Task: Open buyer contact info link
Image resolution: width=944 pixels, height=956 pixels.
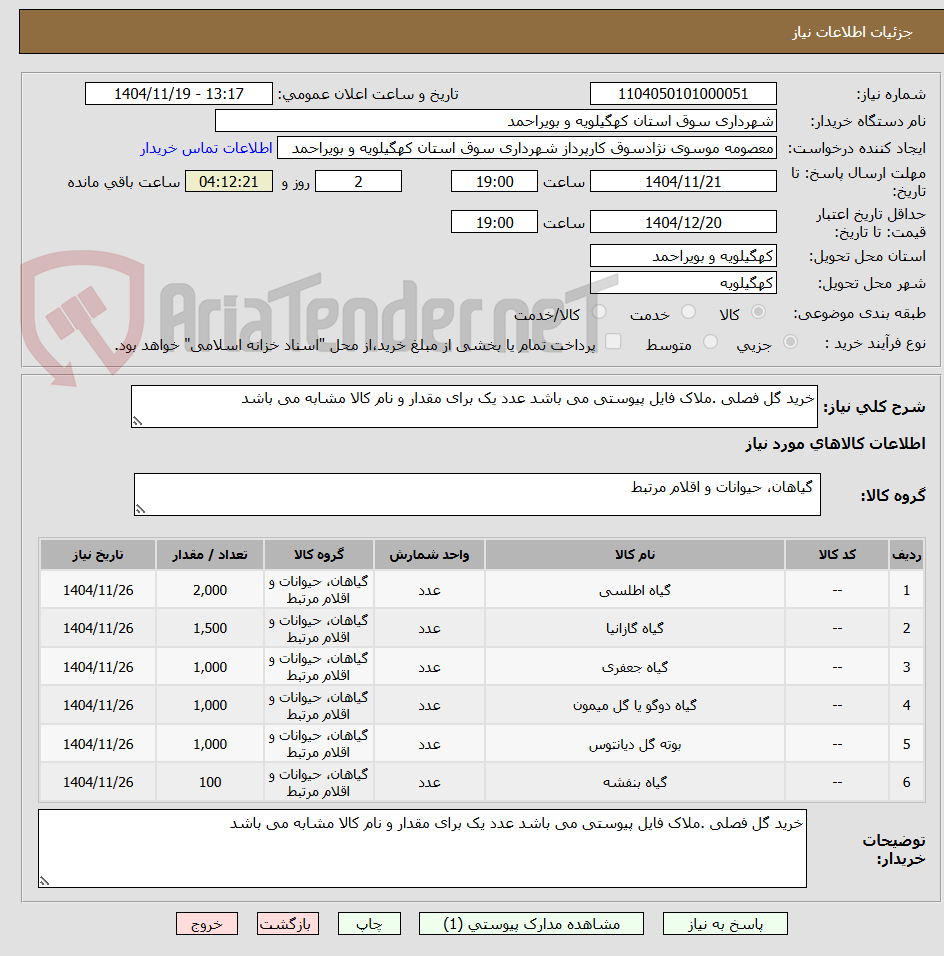Action: [x=206, y=148]
